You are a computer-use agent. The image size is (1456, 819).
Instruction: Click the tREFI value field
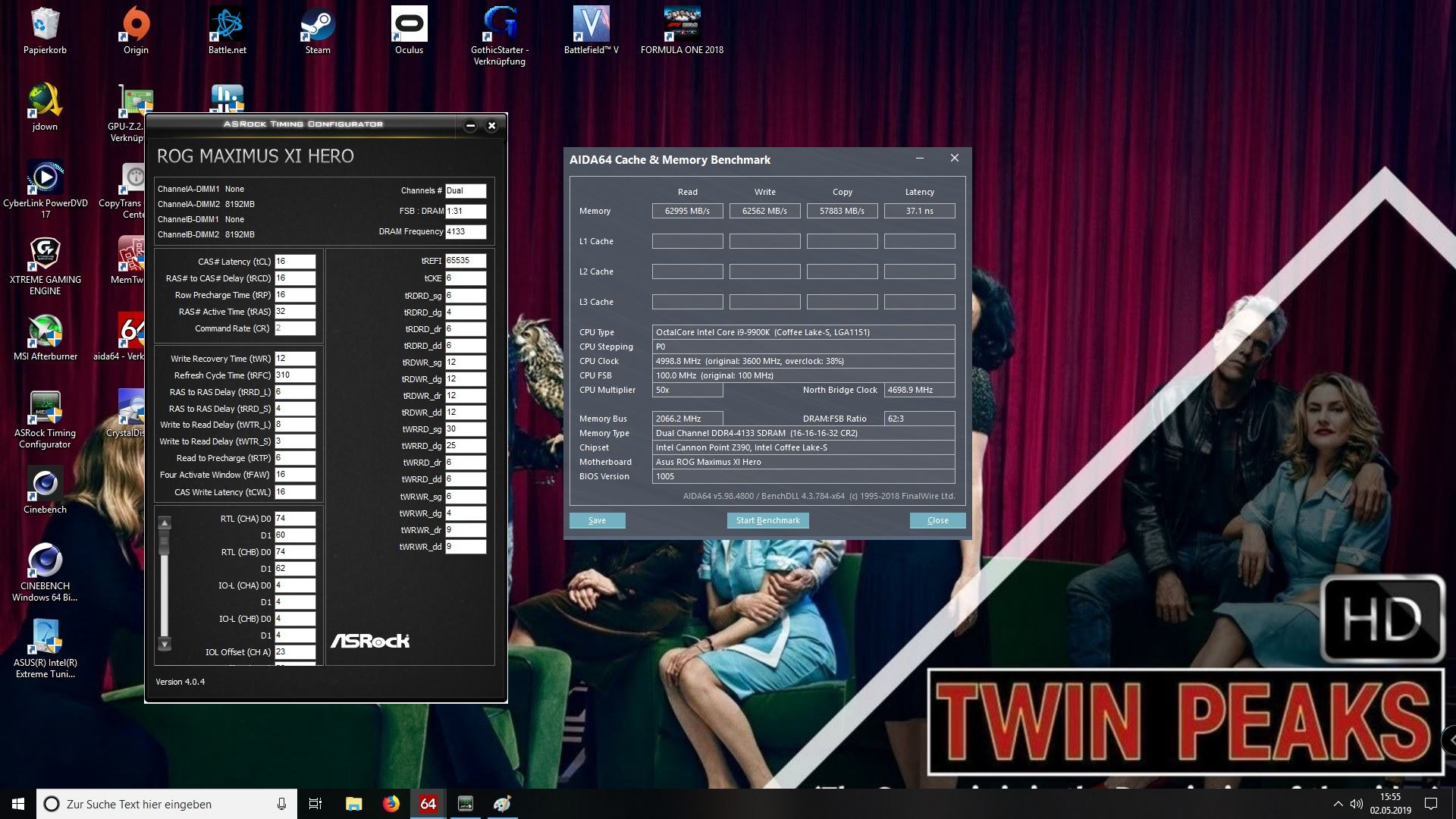466,261
